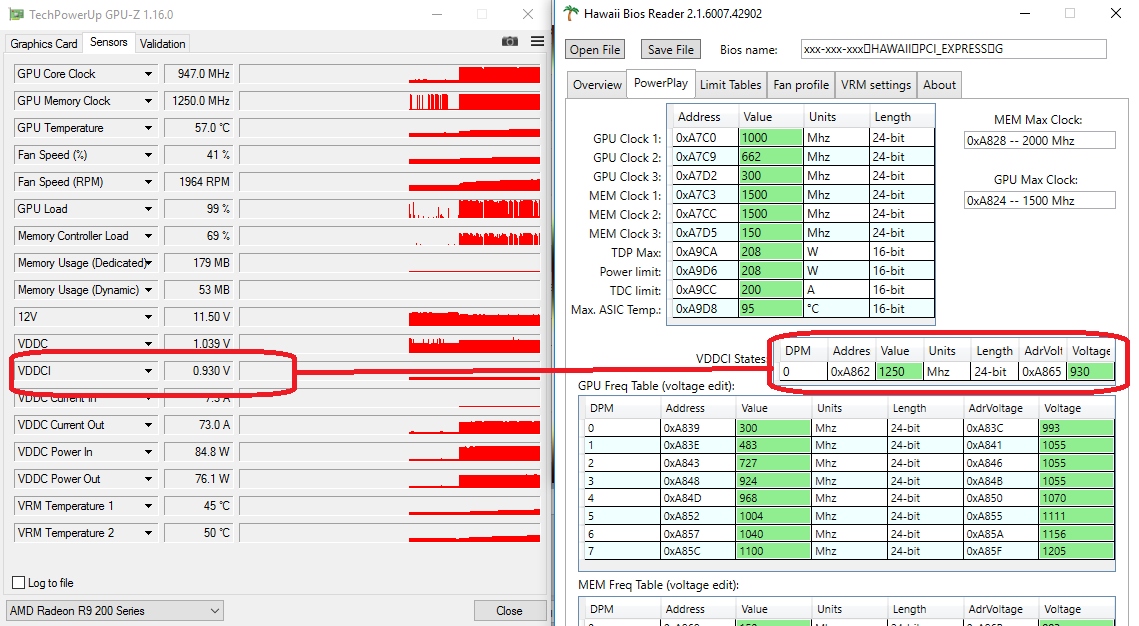
Task: Enable the Log to file checkbox
Action: coord(19,582)
